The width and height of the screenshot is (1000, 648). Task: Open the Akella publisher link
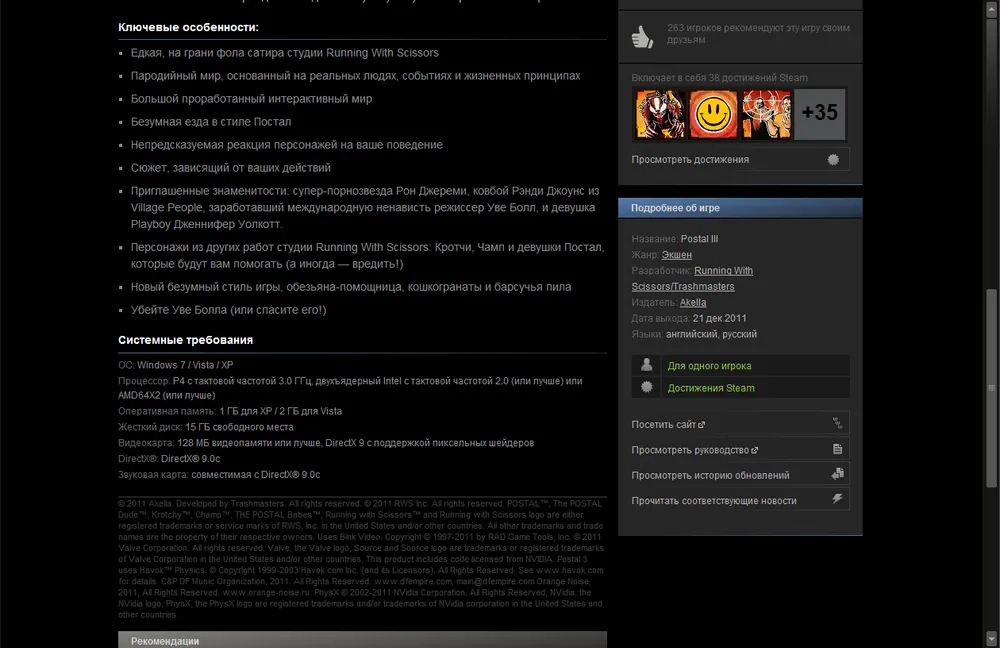click(x=693, y=302)
